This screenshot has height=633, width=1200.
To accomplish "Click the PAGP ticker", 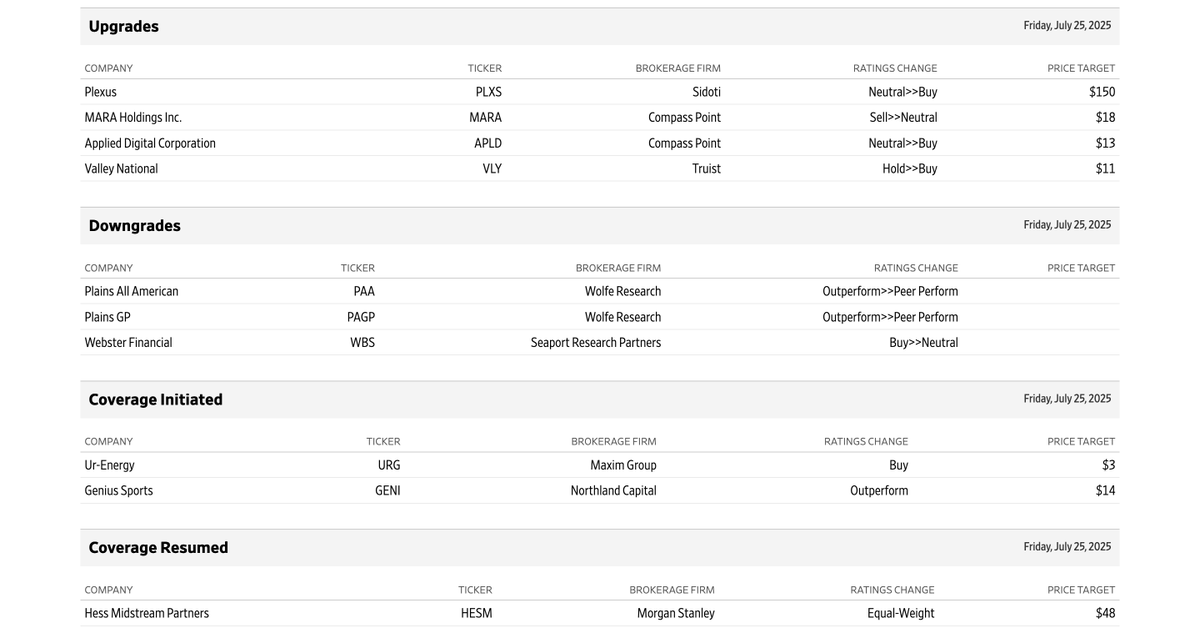I will pos(361,318).
